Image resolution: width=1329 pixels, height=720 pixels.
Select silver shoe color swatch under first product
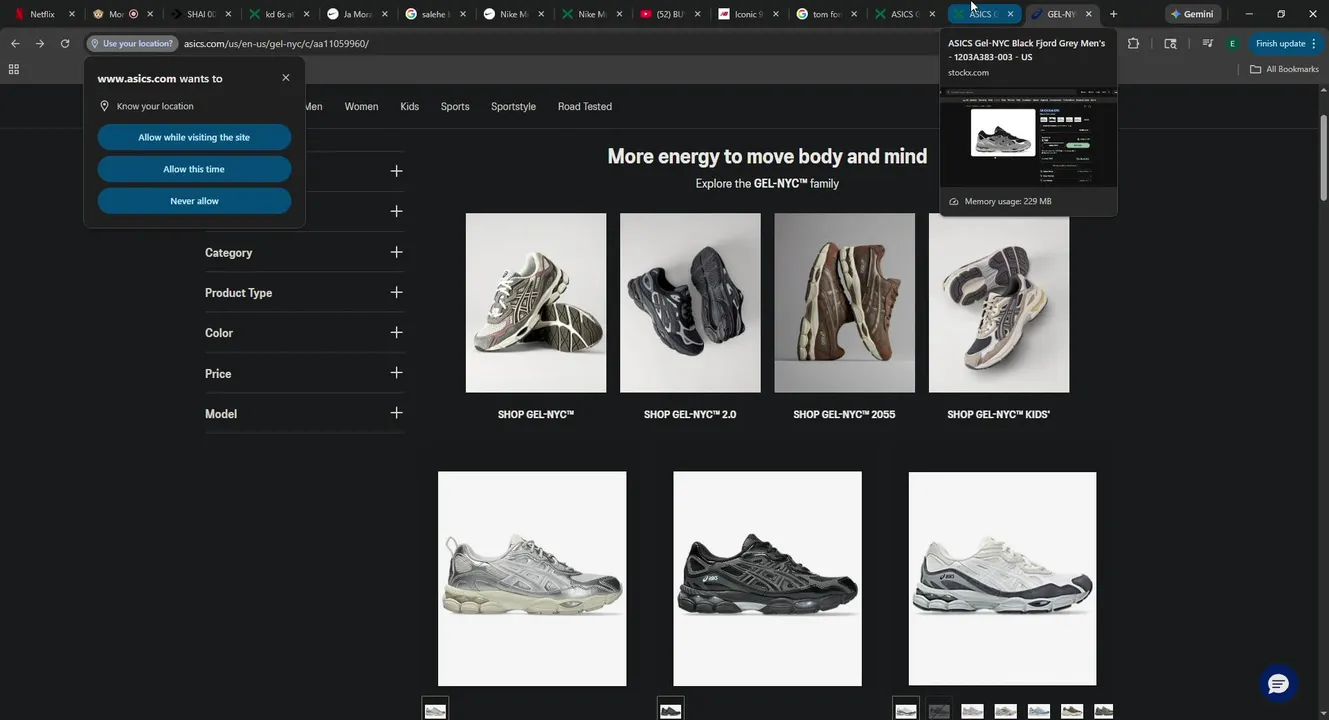pyautogui.click(x=435, y=709)
